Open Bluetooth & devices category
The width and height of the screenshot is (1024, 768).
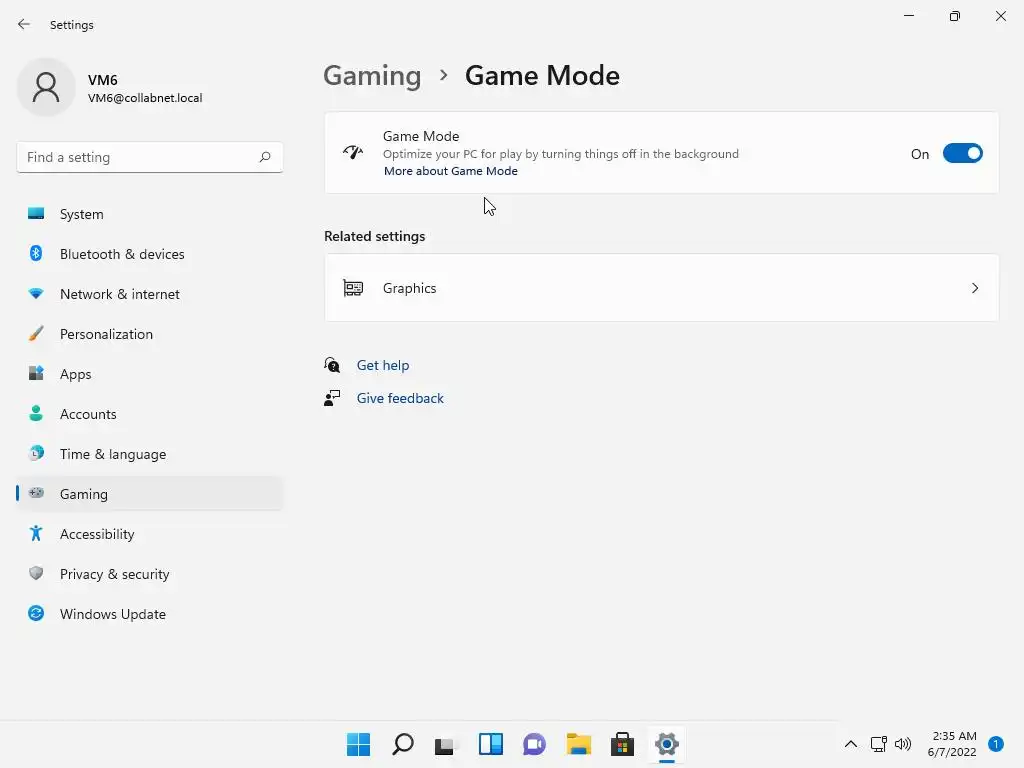coord(150,253)
